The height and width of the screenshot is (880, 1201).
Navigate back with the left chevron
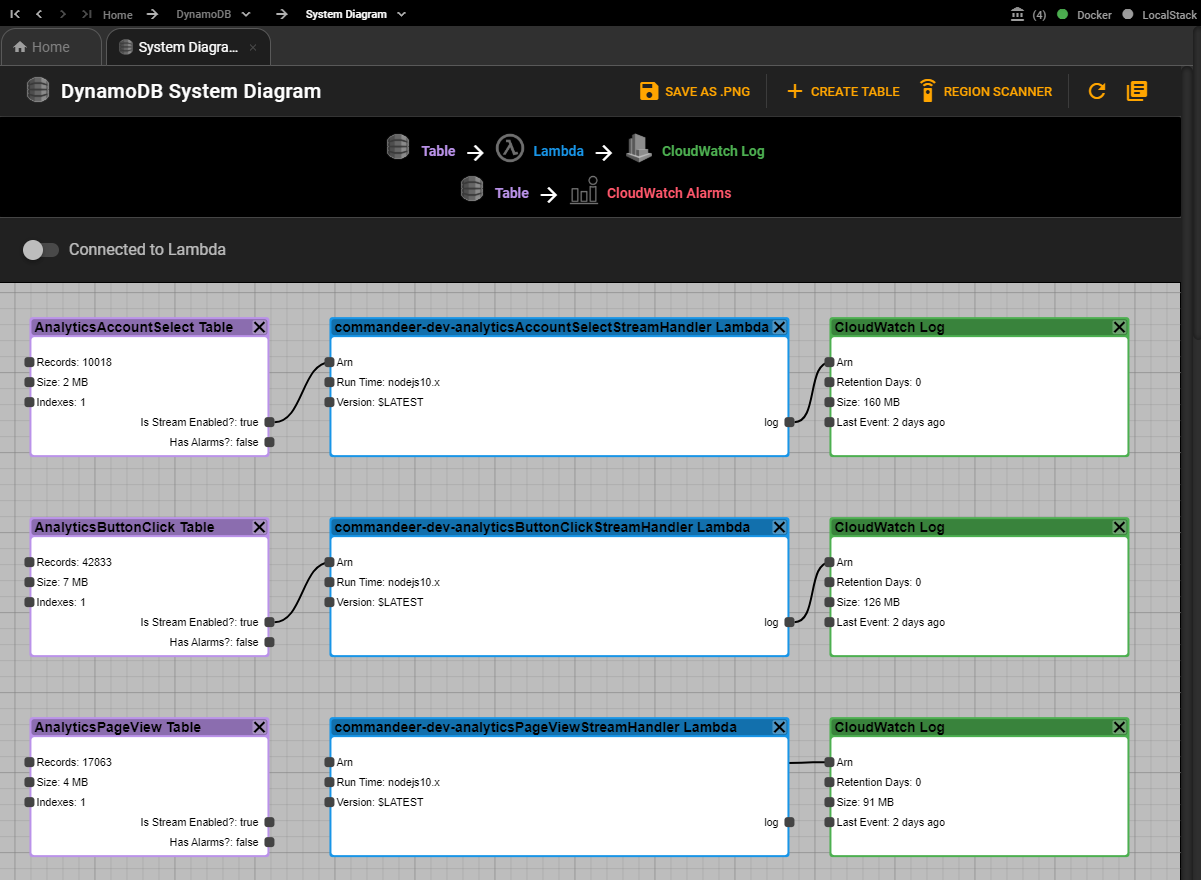point(38,14)
